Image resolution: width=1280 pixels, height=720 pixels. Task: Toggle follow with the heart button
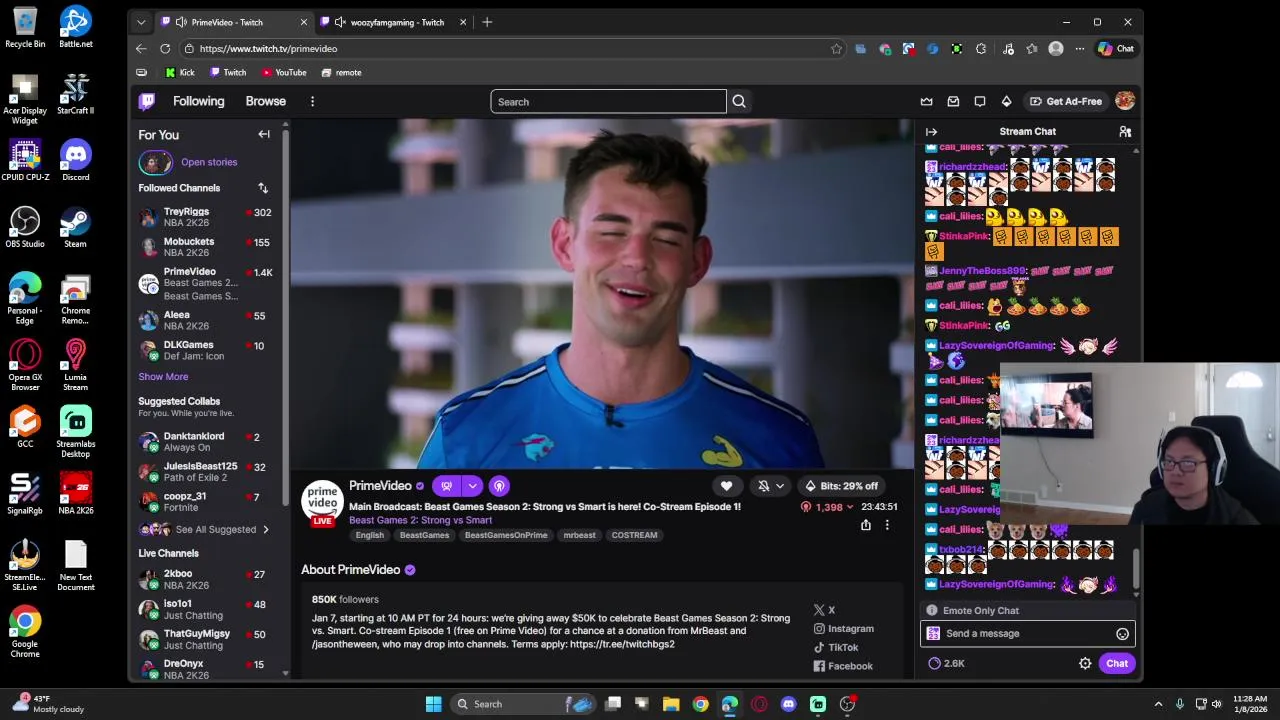[x=726, y=486]
